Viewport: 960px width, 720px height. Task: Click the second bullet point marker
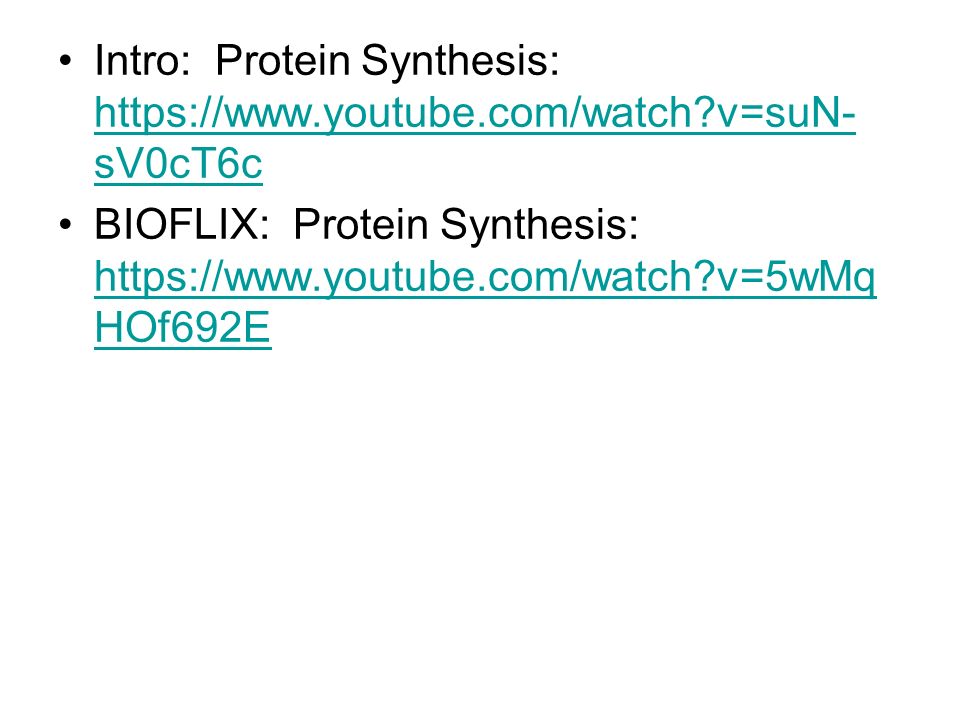(65, 225)
